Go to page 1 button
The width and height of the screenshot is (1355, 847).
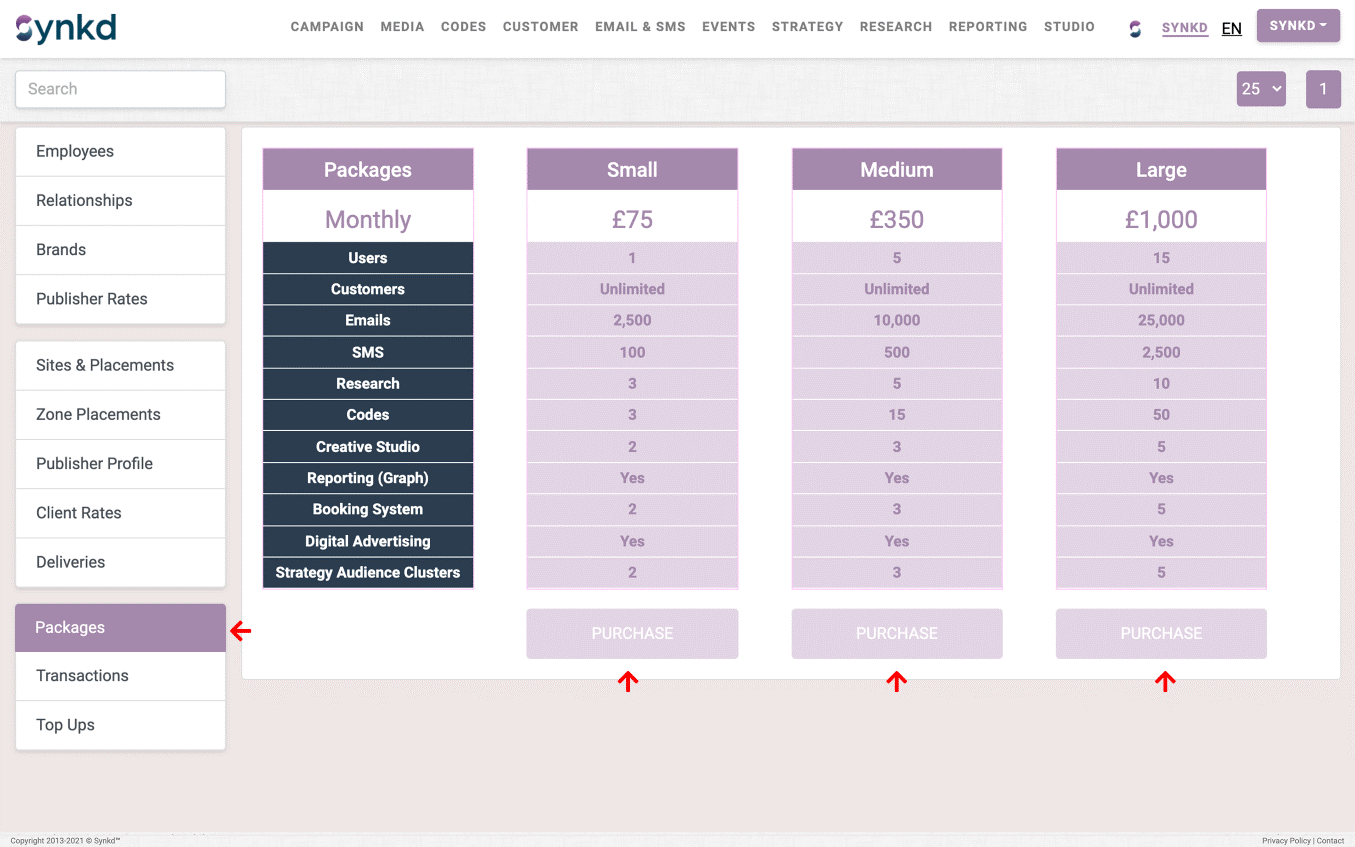coord(1322,89)
